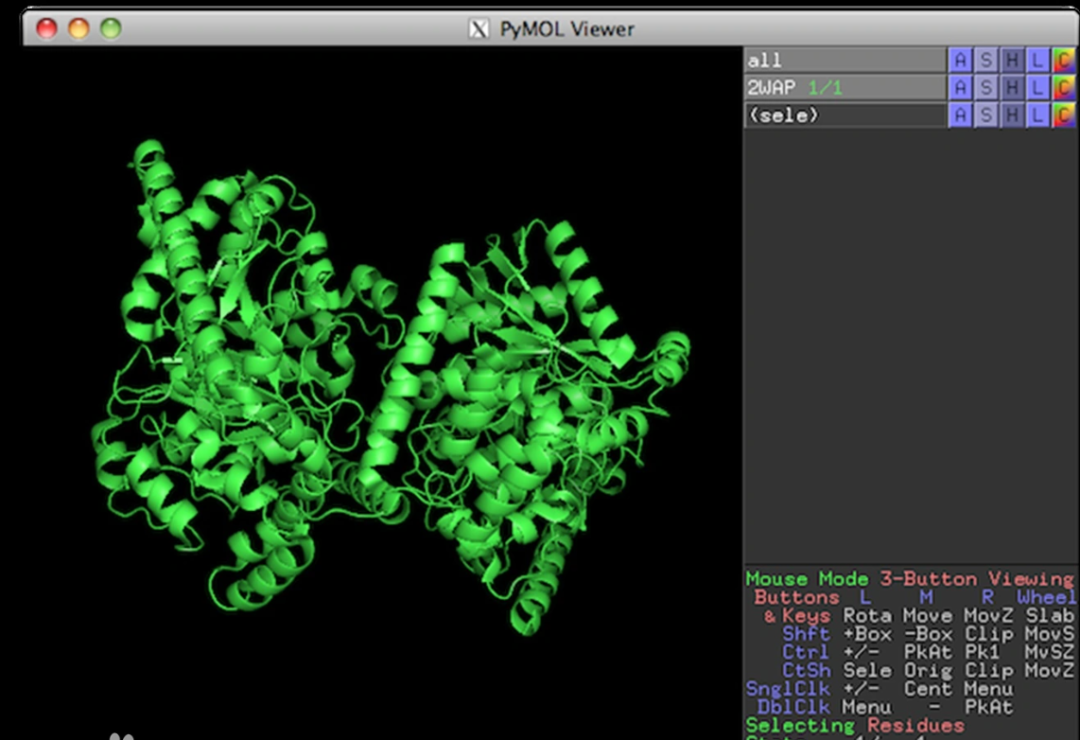Image resolution: width=1080 pixels, height=740 pixels.
Task: Click the Slab label in the mouse panel
Action: 1049,615
